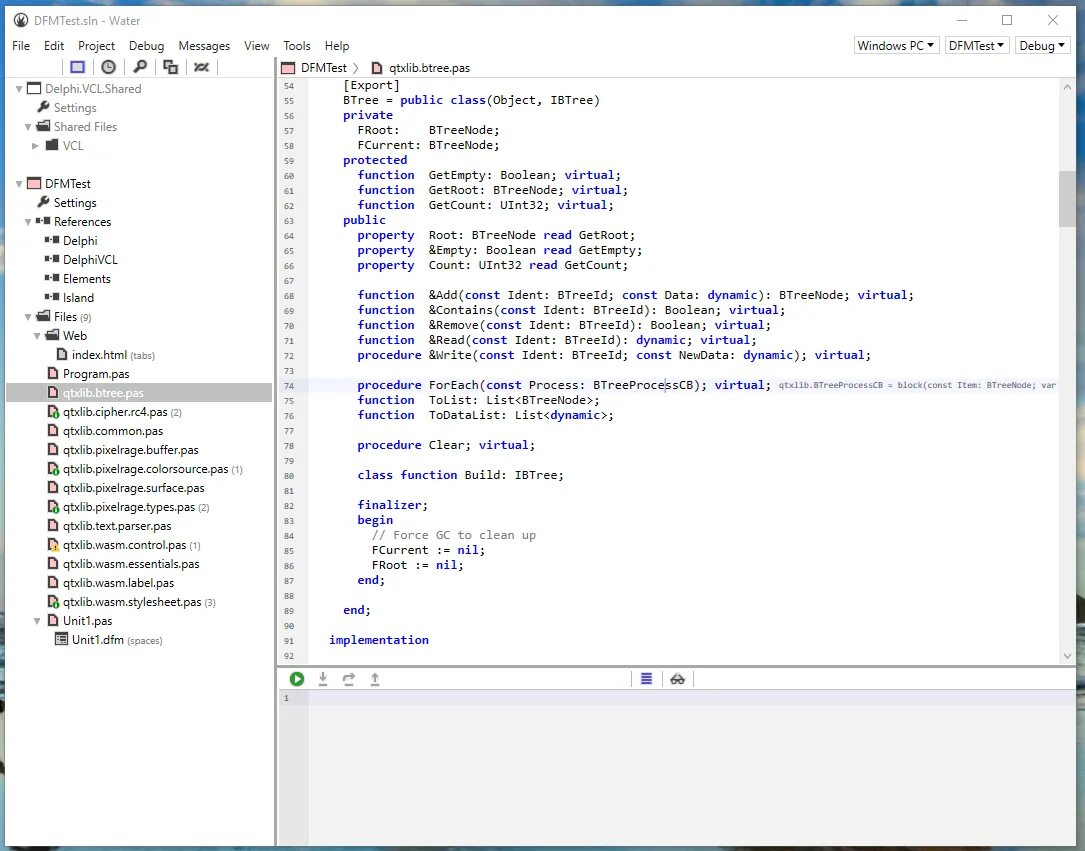Click the DFMTest breadcrumb in the path bar
Viewport: 1085px width, 851px height.
pos(323,68)
